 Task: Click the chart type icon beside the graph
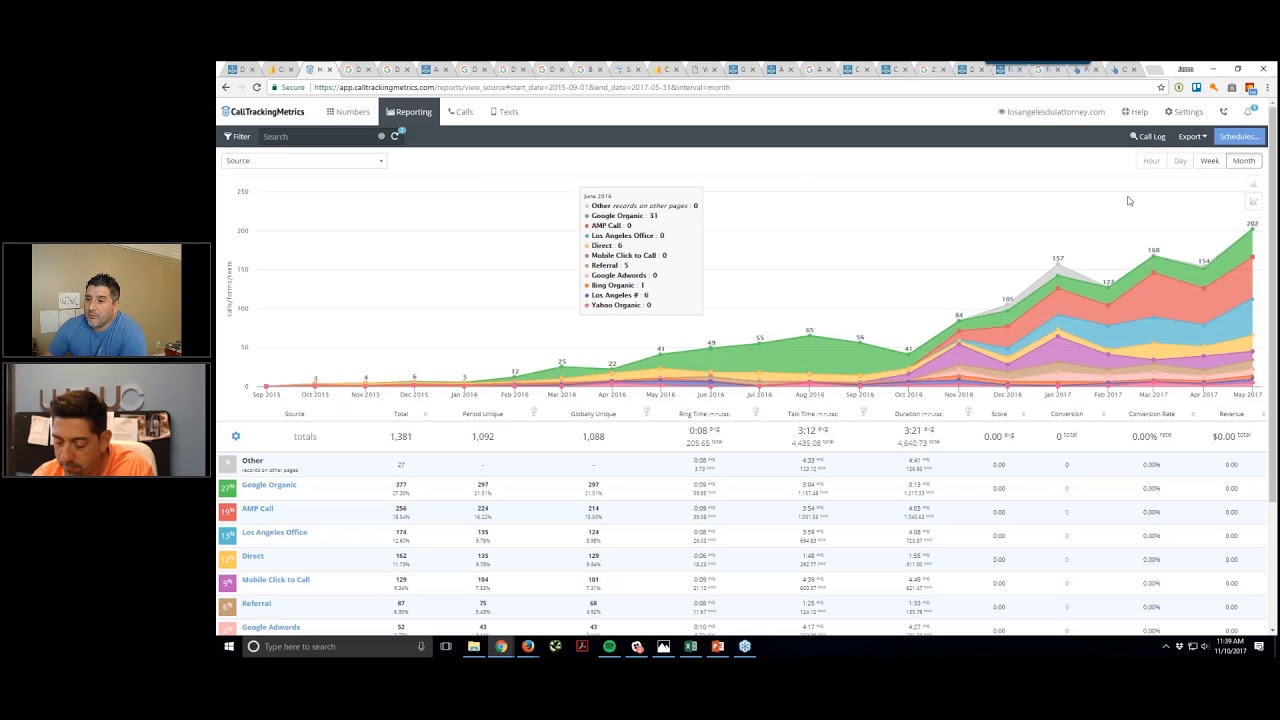pyautogui.click(x=1253, y=202)
